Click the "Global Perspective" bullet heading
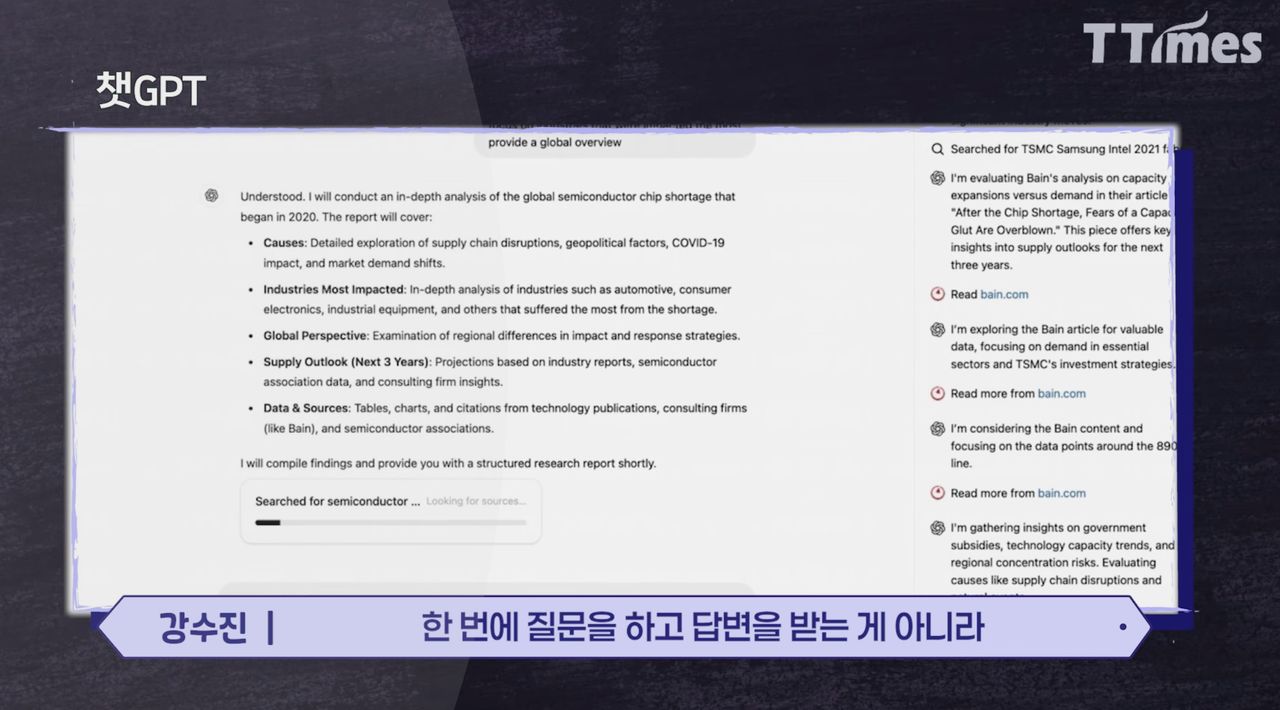This screenshot has height=710, width=1280. [315, 335]
